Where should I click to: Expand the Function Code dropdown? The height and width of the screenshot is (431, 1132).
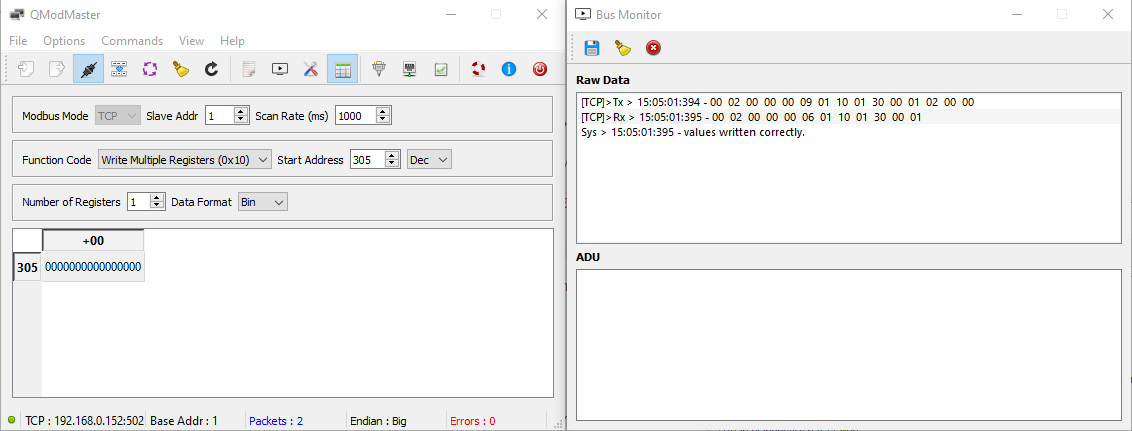click(185, 160)
